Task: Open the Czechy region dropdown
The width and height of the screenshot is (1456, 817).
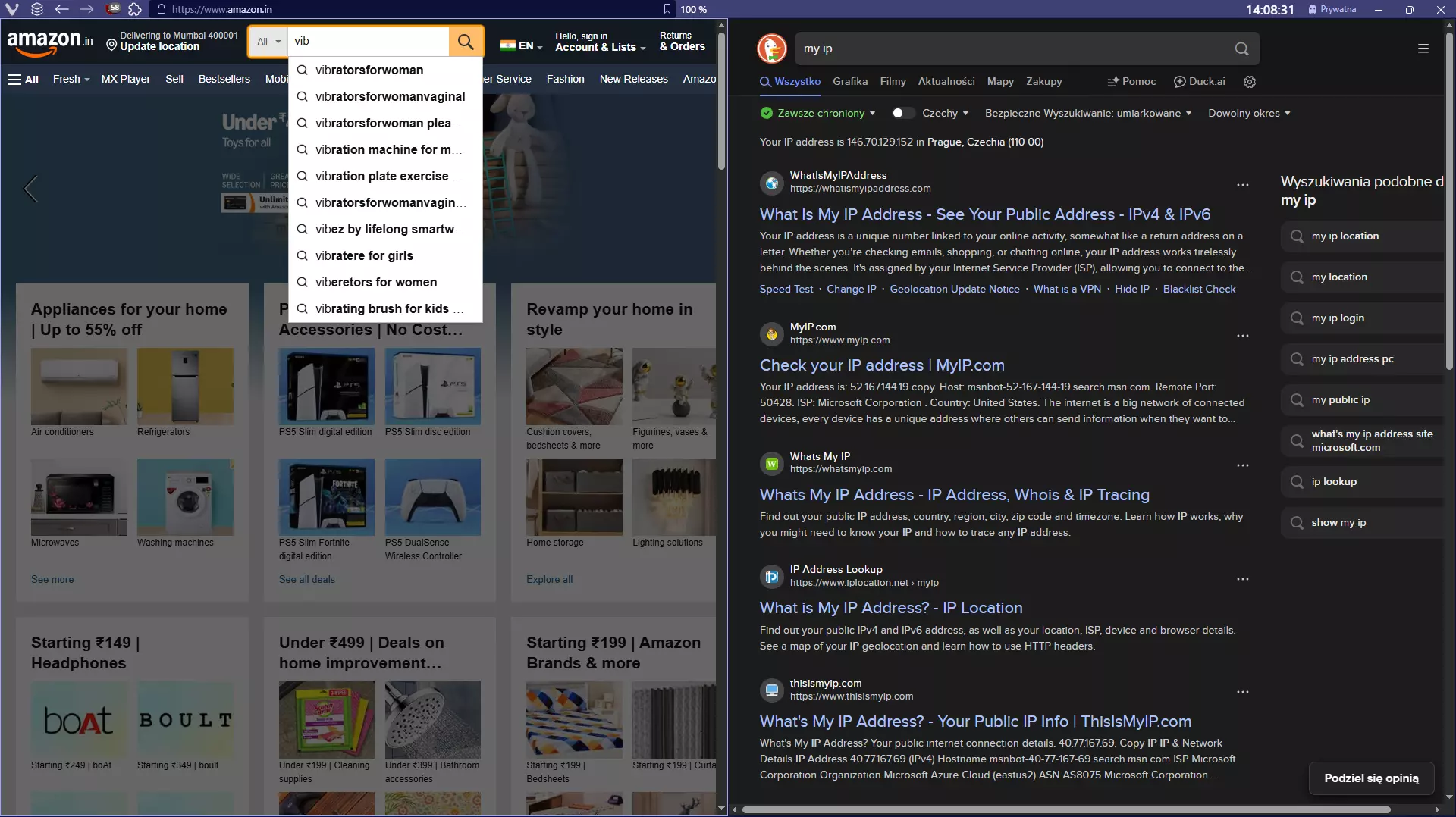Action: (945, 113)
